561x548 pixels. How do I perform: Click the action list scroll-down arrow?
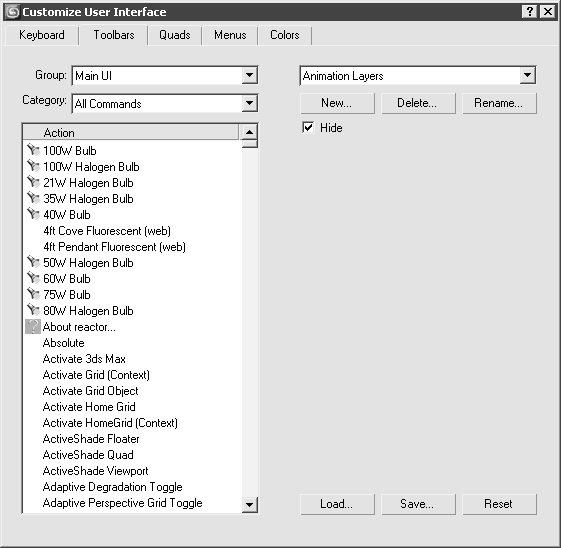click(x=249, y=505)
